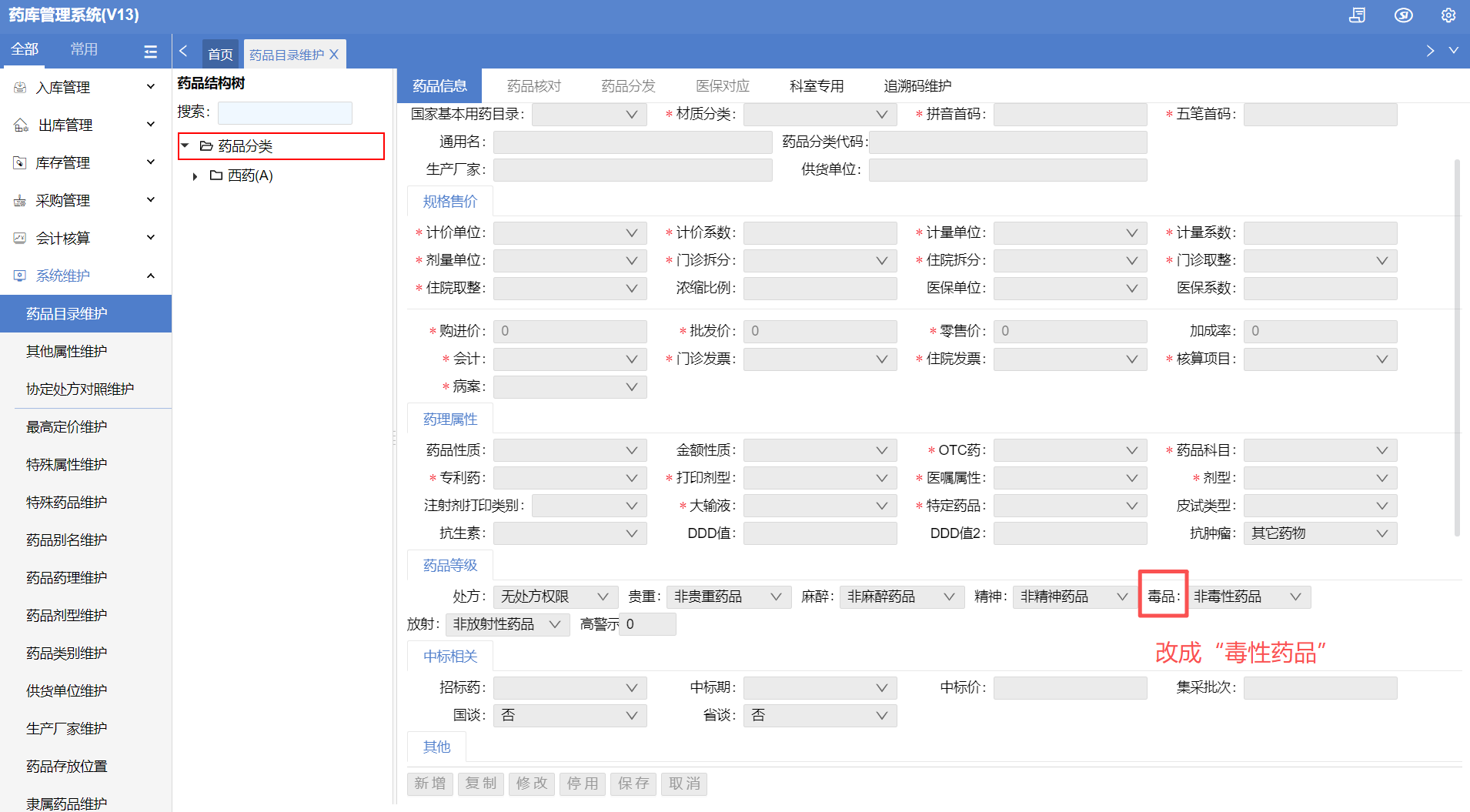Click the 保存 button
This screenshot has width=1470, height=812.
(x=633, y=784)
